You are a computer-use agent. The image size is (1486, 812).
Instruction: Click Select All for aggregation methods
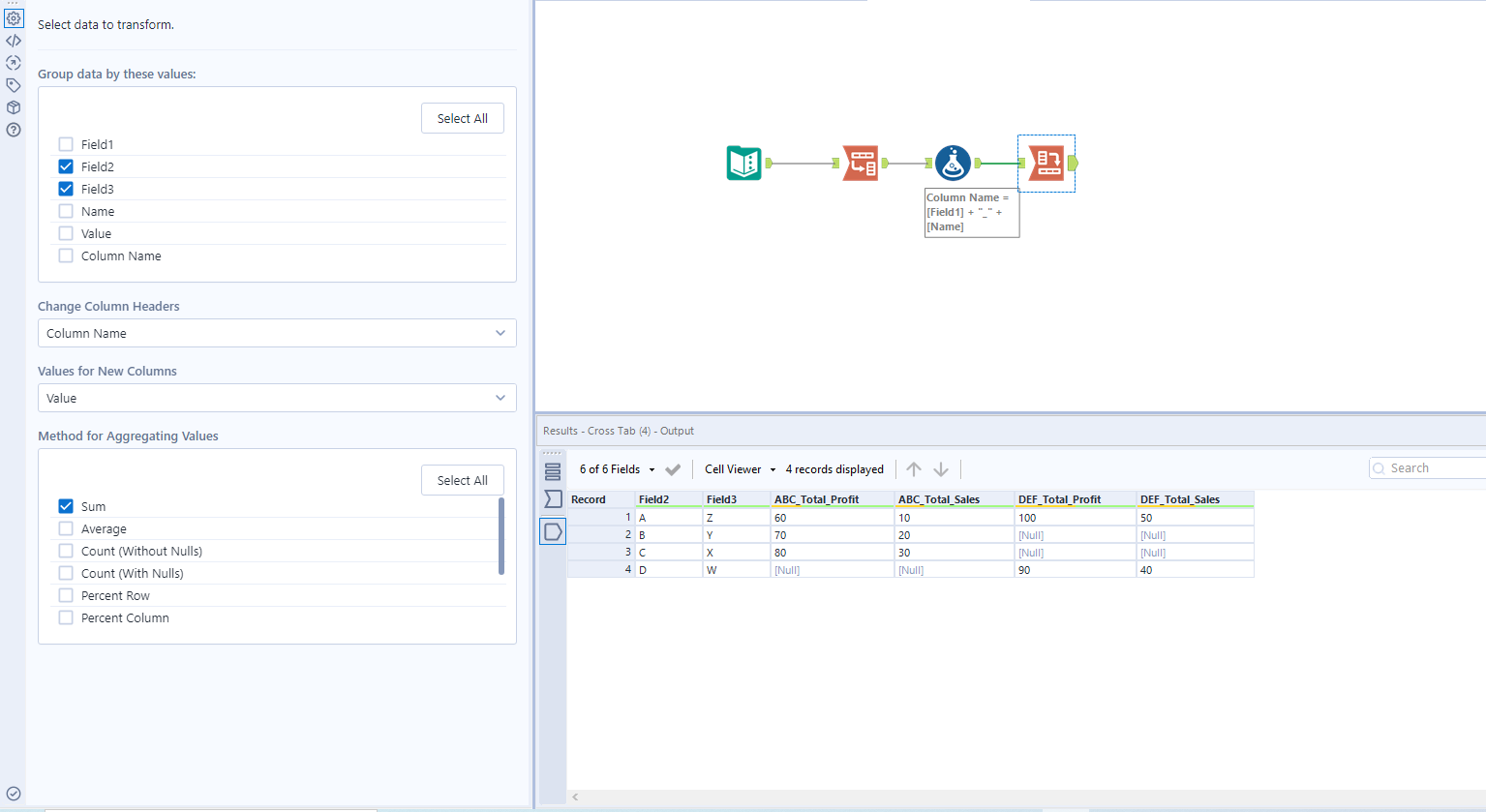[x=462, y=479]
